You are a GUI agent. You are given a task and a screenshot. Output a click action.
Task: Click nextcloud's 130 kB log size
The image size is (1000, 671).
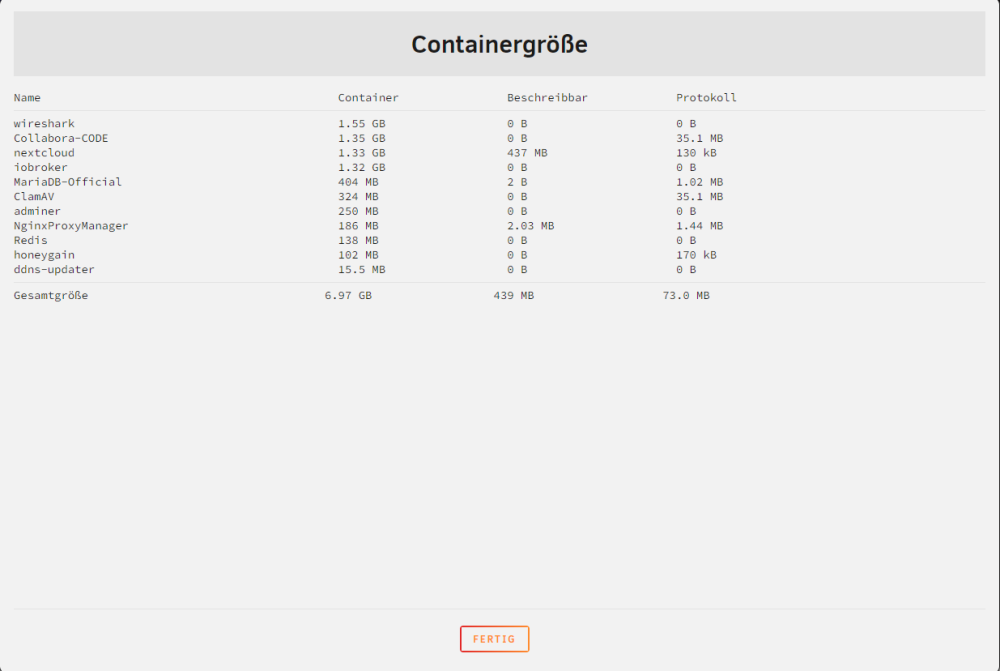pos(696,153)
